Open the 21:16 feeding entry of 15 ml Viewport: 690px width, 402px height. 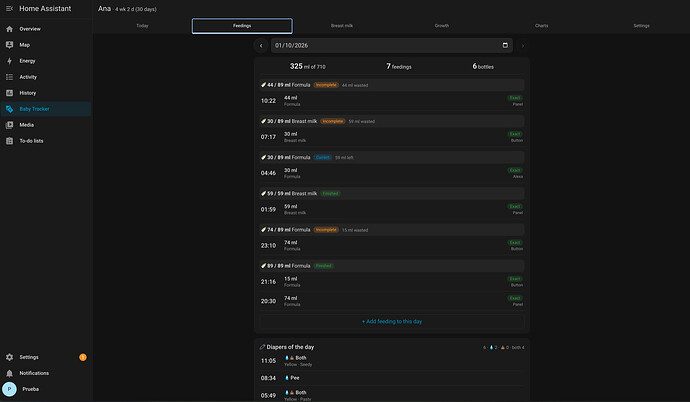392,281
